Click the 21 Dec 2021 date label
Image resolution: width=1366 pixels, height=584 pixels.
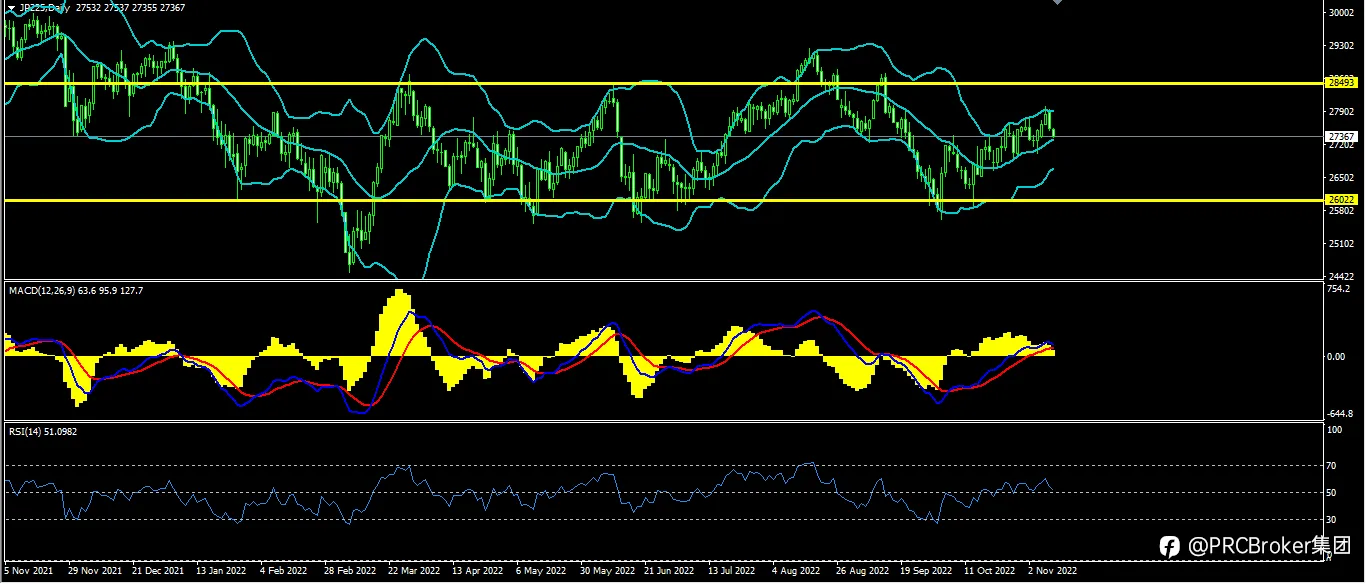click(158, 571)
